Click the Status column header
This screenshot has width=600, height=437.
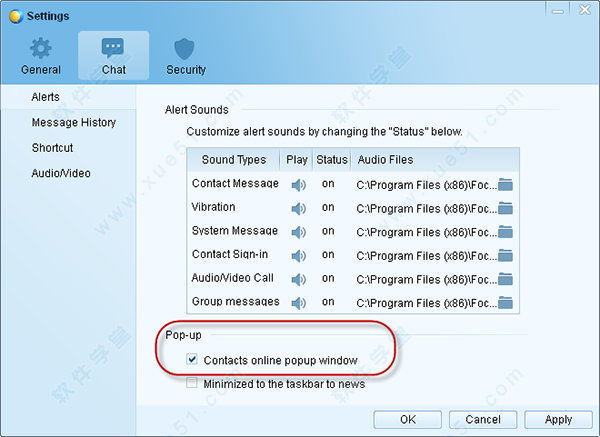(332, 160)
